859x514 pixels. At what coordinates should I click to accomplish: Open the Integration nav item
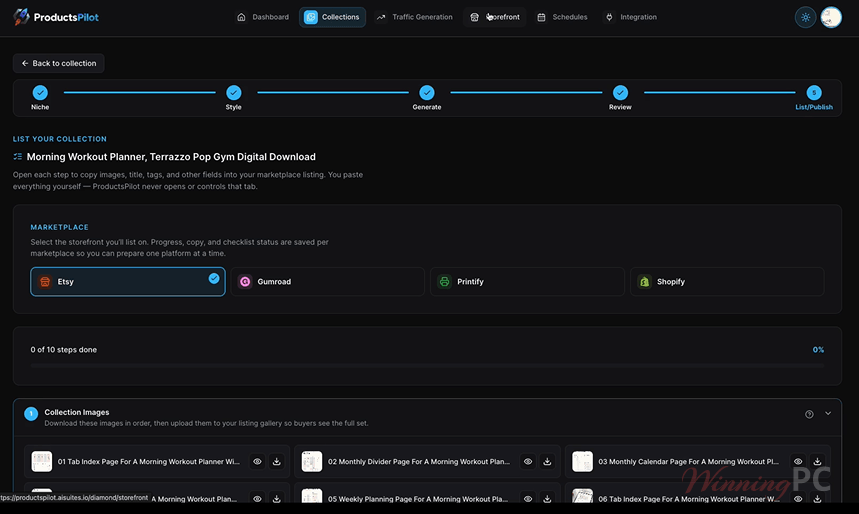click(x=631, y=17)
